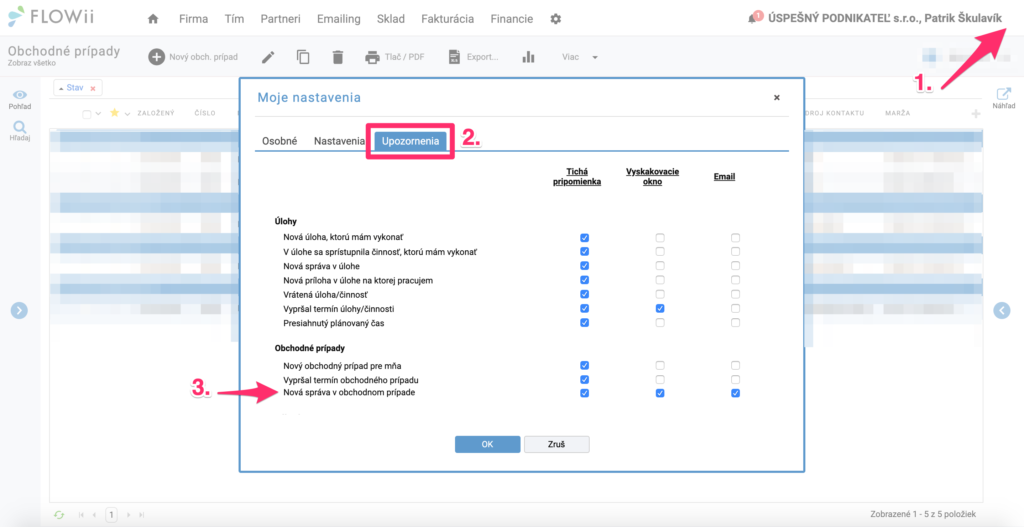Viewport: 1024px width, 527px height.
Task: Click the copy/duplicate icon
Action: tap(303, 57)
